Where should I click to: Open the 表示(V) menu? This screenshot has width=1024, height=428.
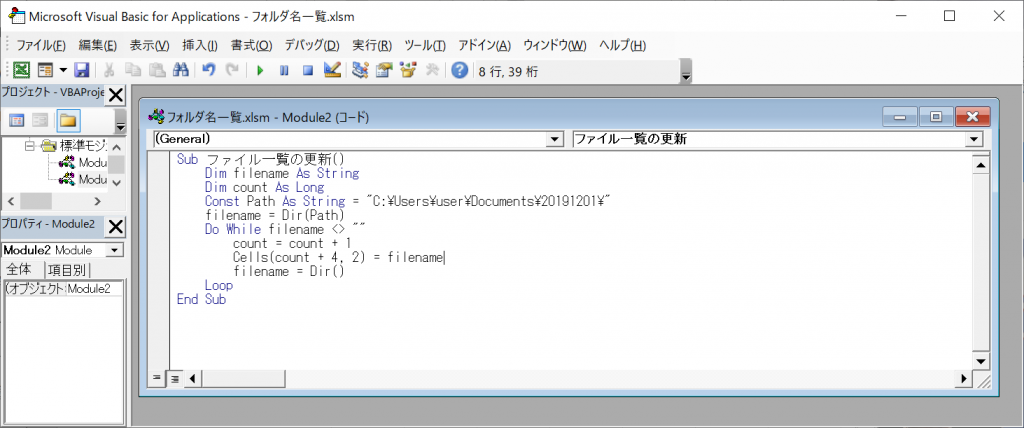click(150, 46)
